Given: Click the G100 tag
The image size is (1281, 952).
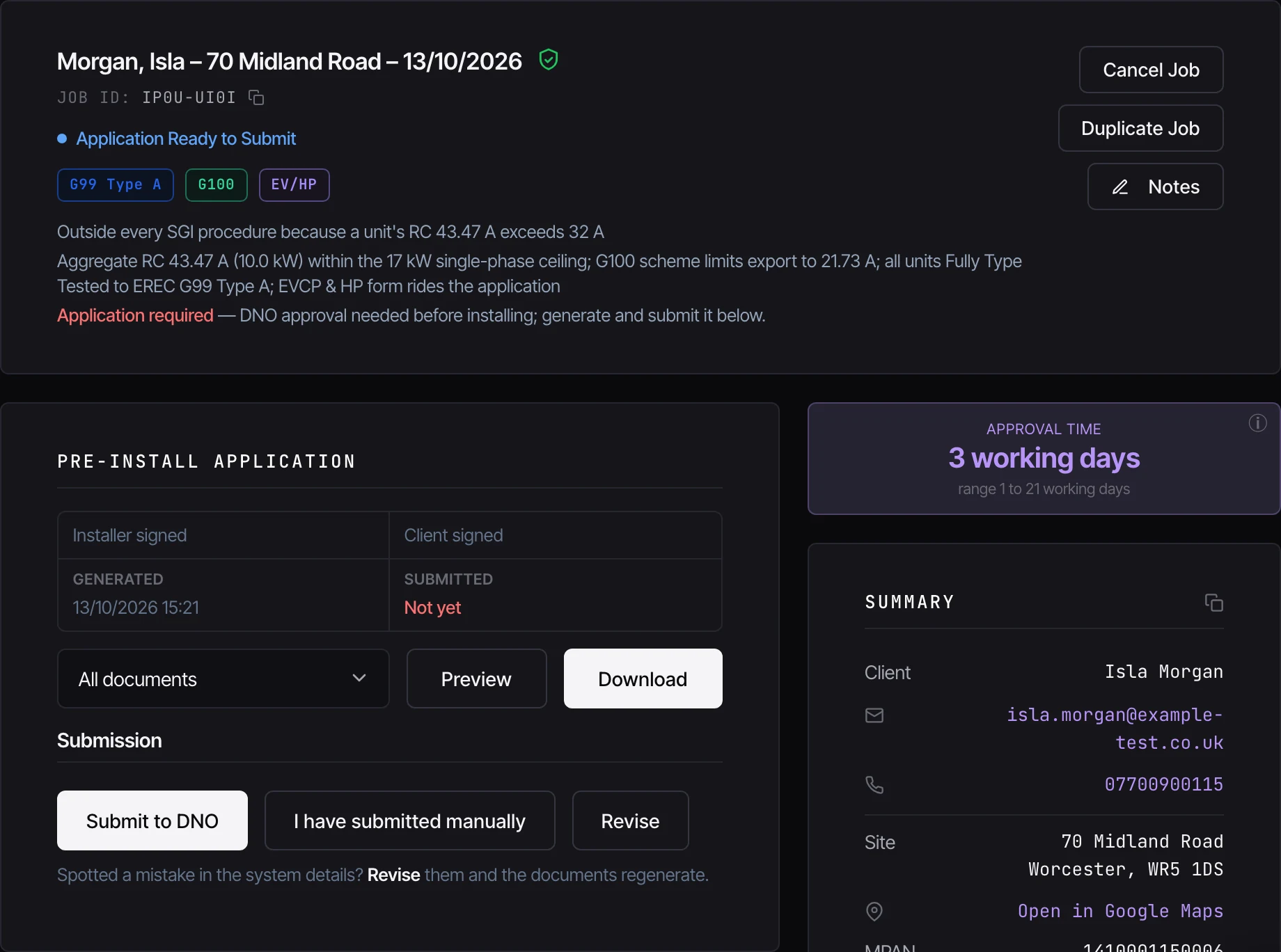Looking at the screenshot, I should point(217,185).
